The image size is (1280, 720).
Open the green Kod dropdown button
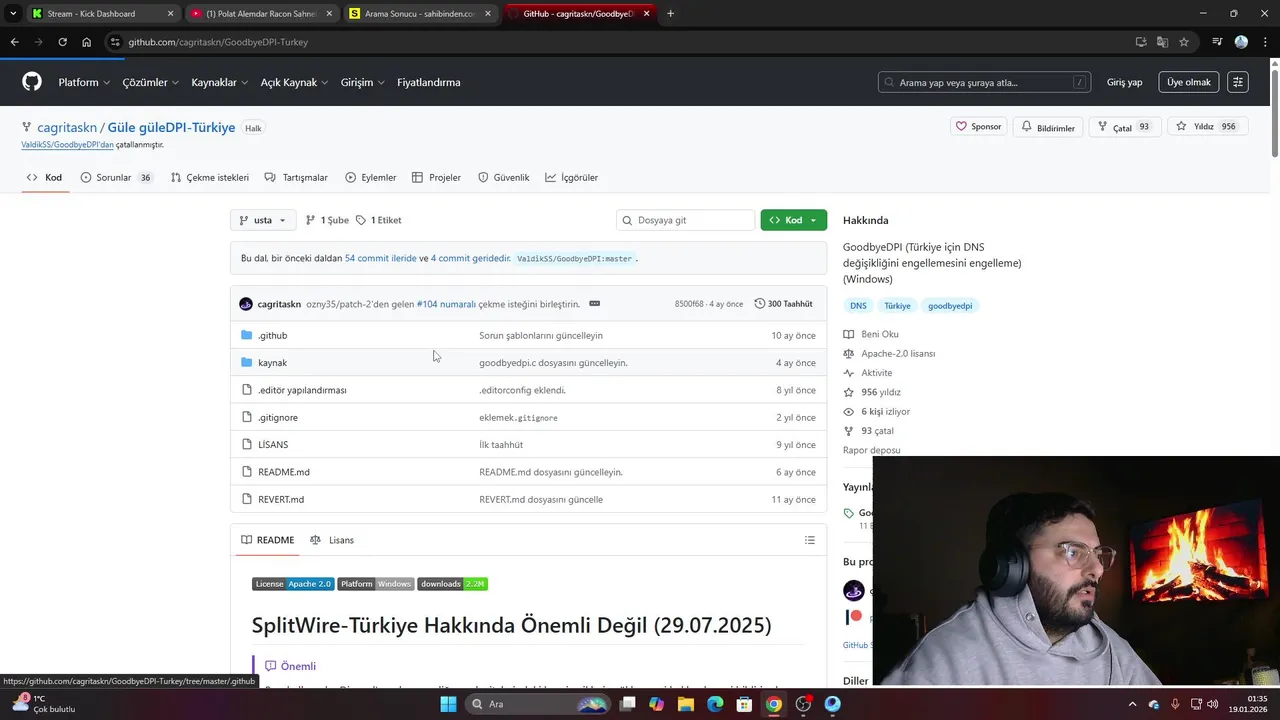click(793, 220)
